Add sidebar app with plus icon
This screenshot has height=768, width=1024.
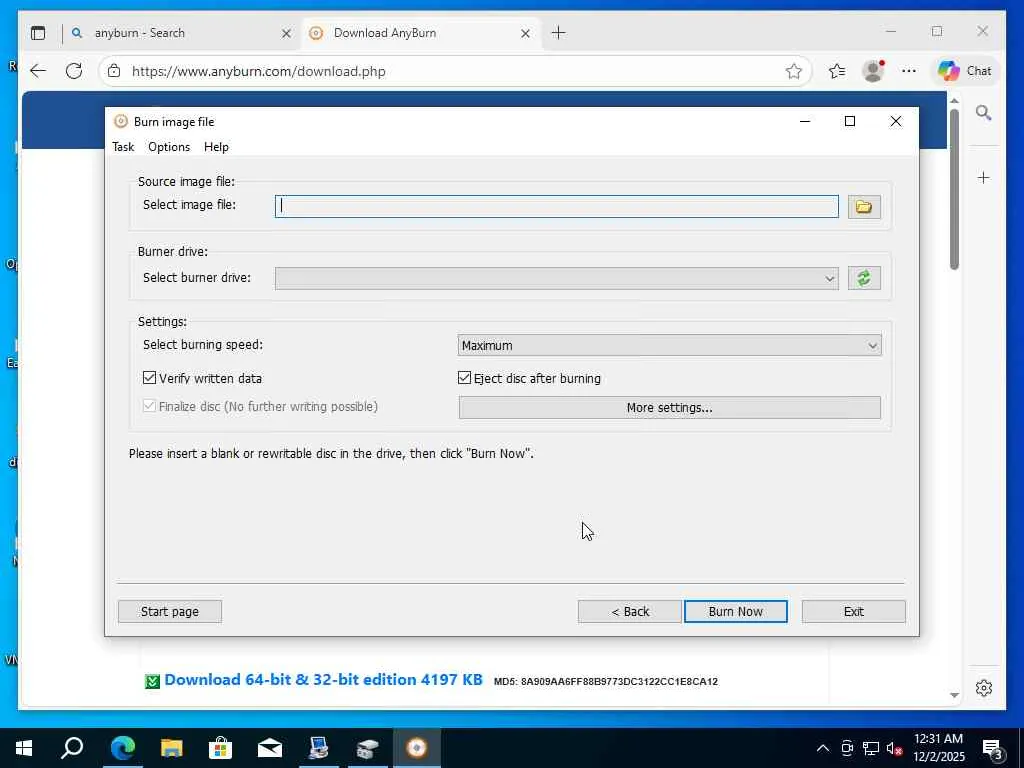pos(984,178)
